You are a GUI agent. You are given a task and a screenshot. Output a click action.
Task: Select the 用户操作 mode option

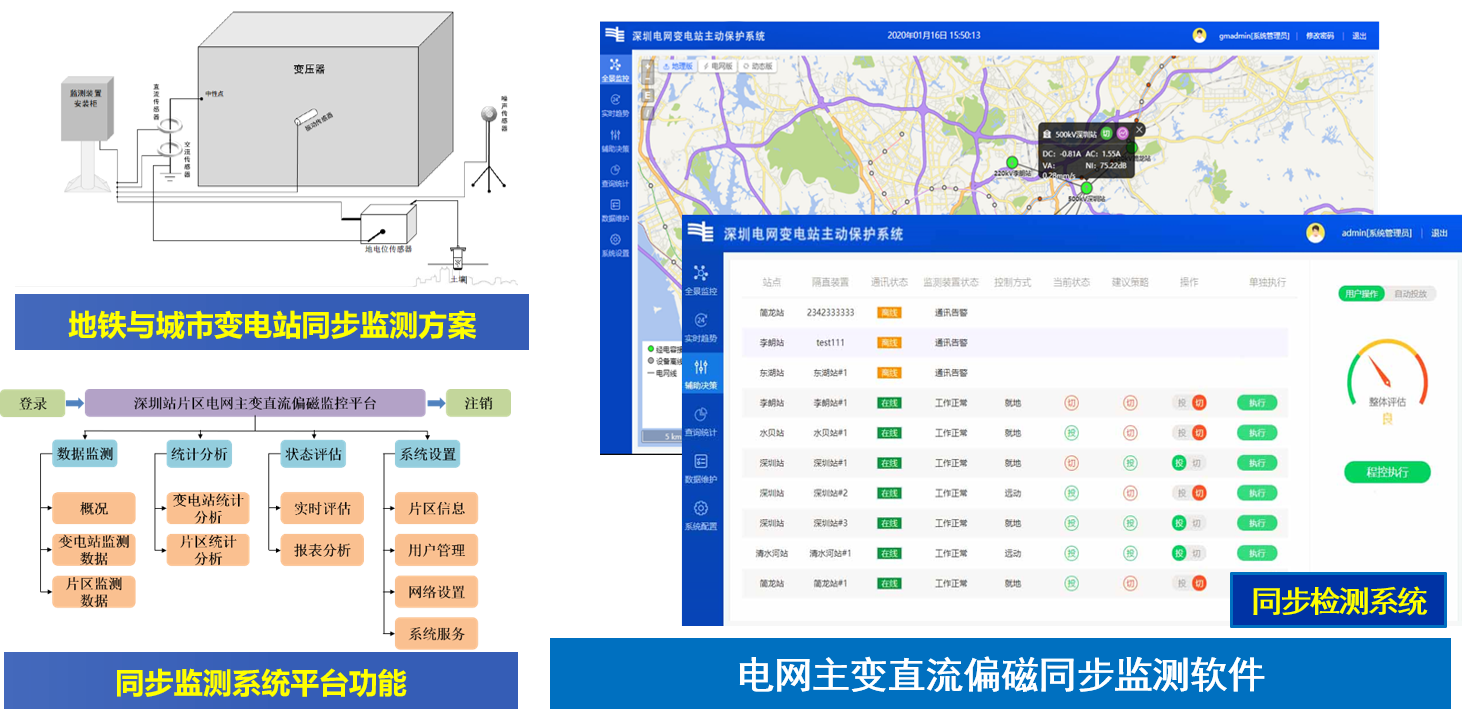tap(1361, 294)
